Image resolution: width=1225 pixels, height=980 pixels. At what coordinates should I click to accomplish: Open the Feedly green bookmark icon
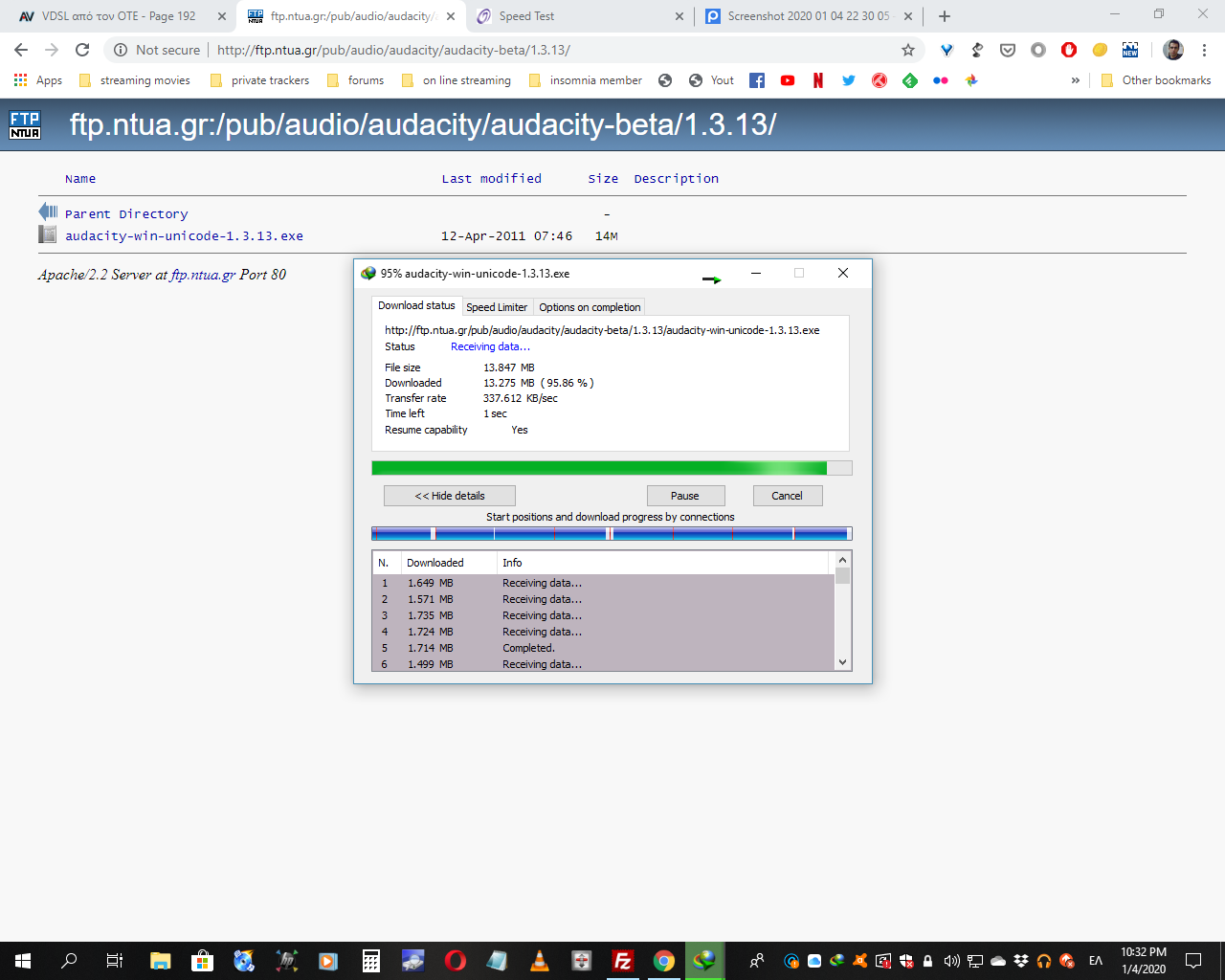click(x=910, y=80)
